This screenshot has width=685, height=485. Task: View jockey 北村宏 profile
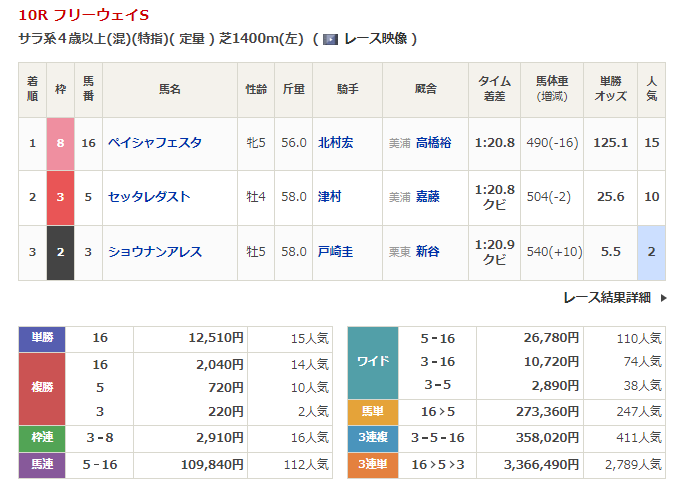pos(335,143)
